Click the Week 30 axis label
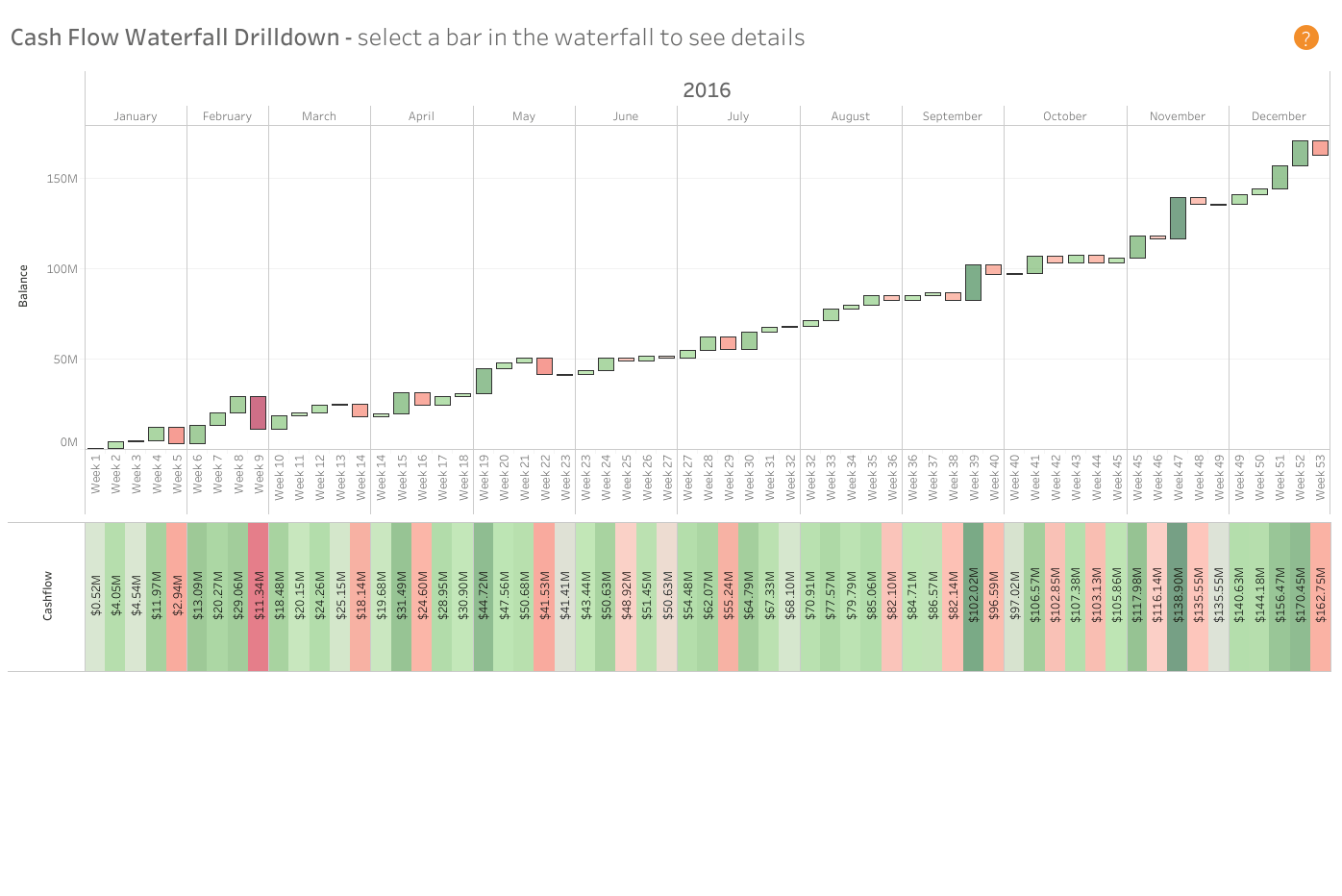Viewport: 1342px width, 896px height. coord(749,477)
